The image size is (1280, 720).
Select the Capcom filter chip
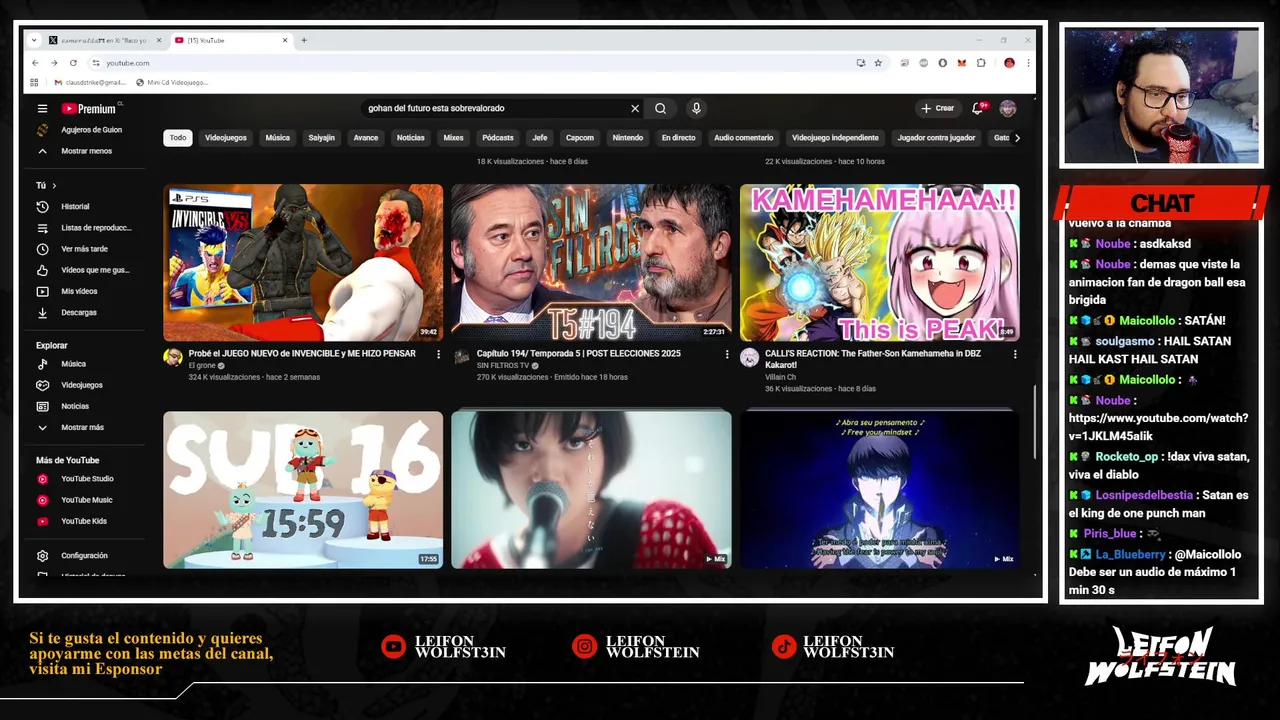click(x=580, y=138)
